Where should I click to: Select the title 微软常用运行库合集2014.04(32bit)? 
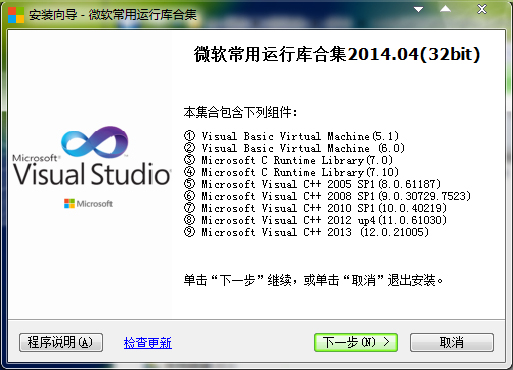point(337,54)
